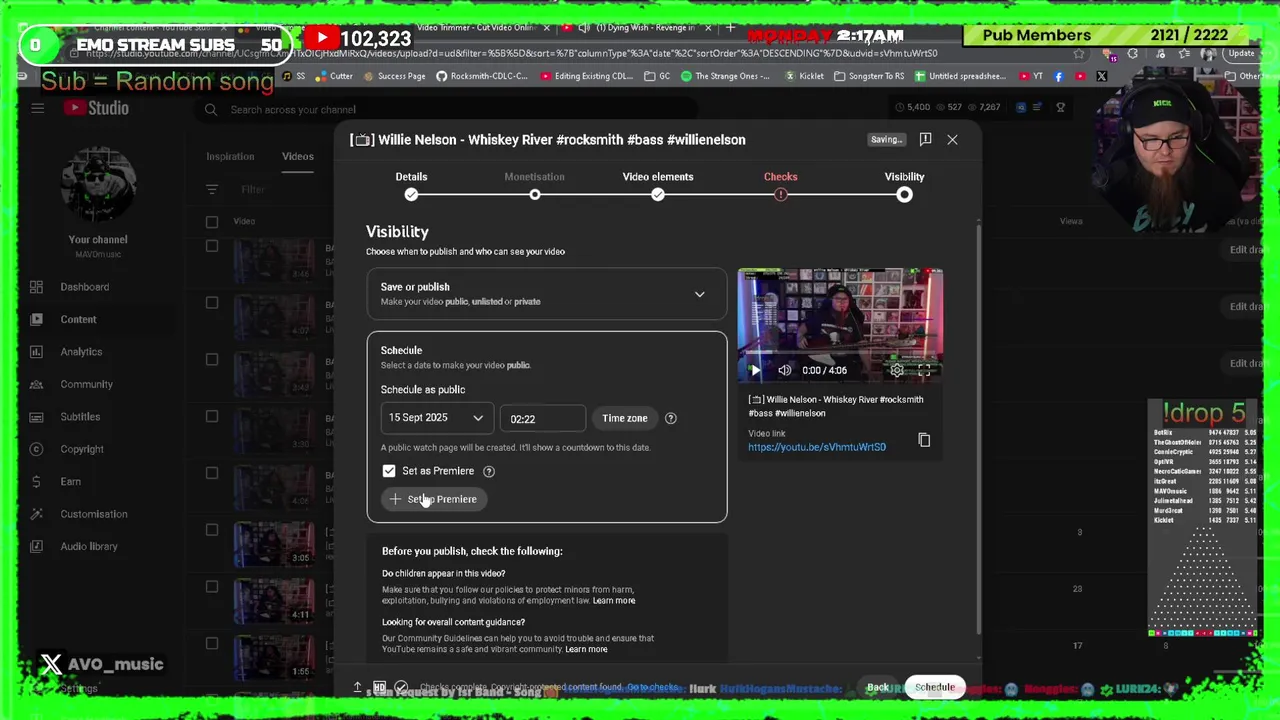1280x720 pixels.
Task: Open Subtitles in the Studio sidebar
Action: pos(80,417)
